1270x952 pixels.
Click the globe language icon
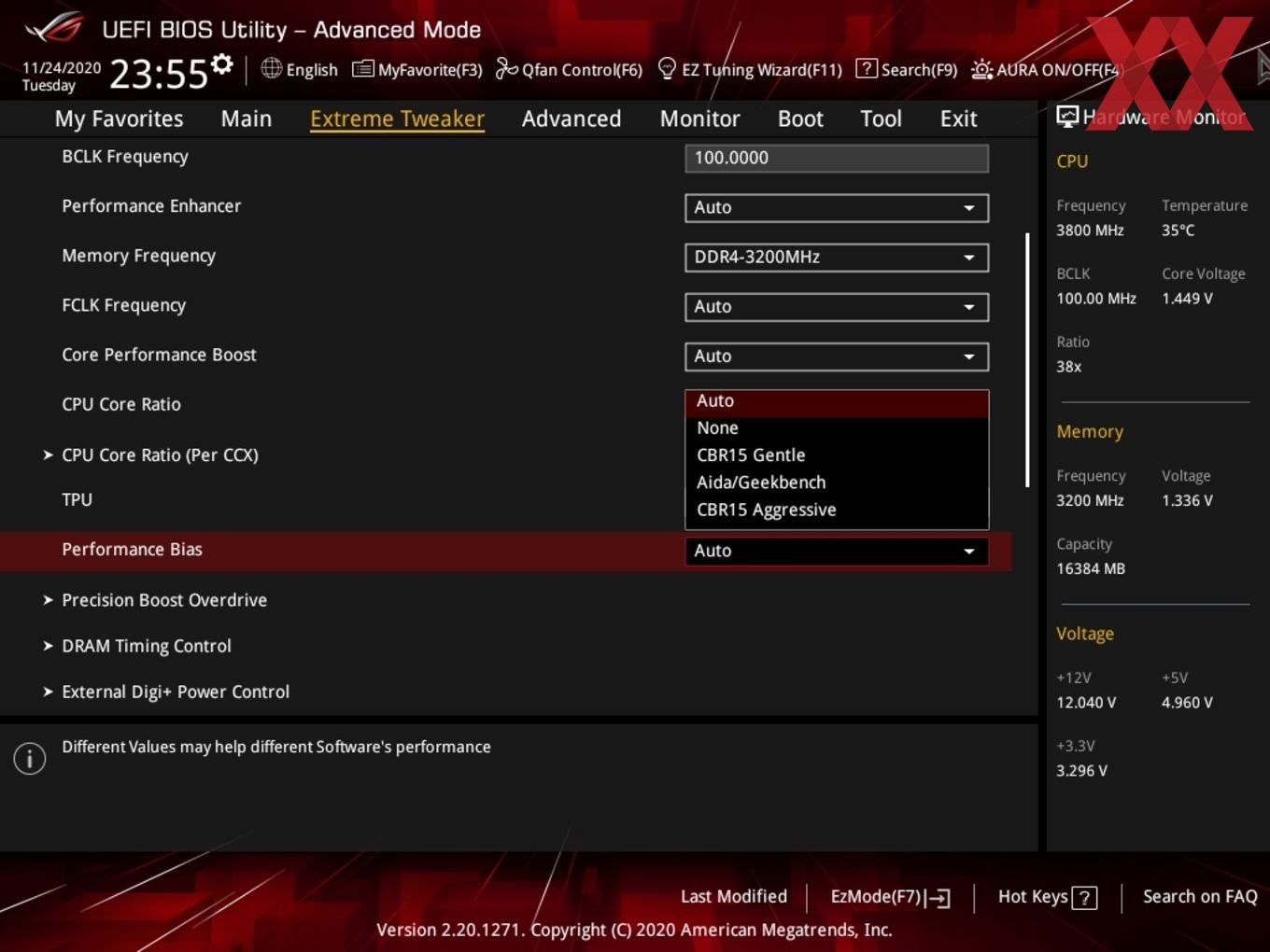pos(271,68)
